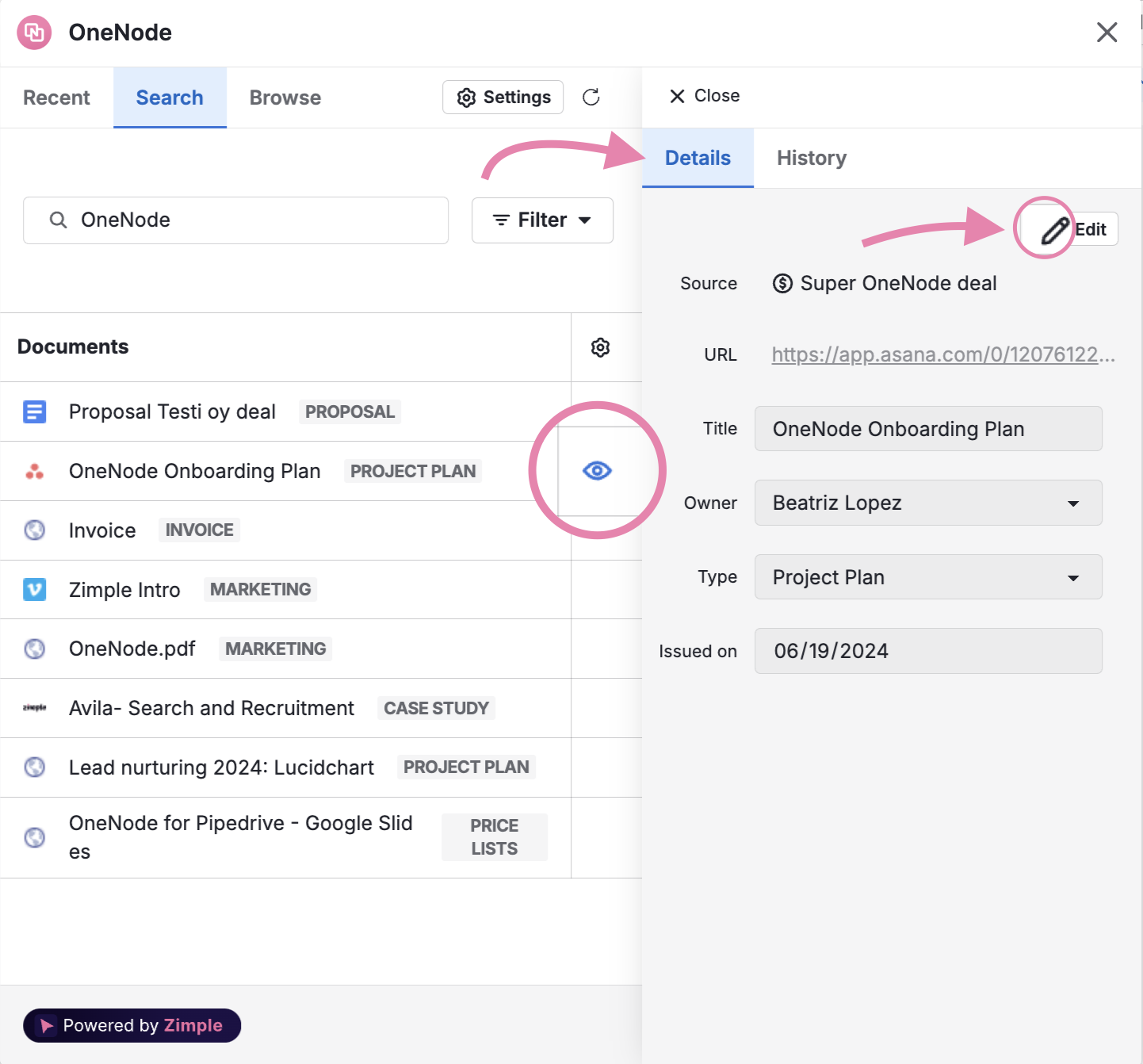
Task: Switch to the Details tab
Action: tap(698, 158)
